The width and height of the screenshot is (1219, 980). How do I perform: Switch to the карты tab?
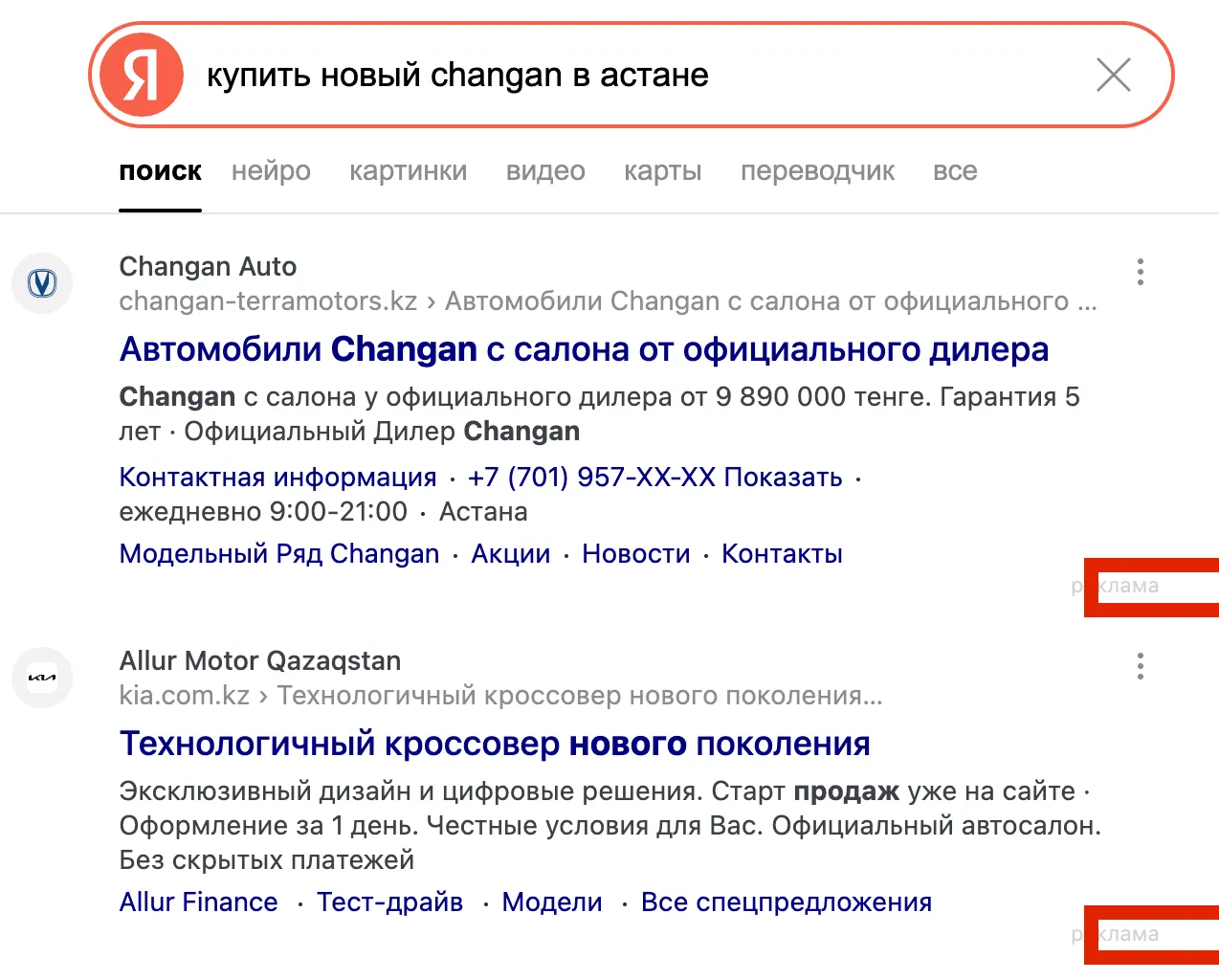pyautogui.click(x=663, y=171)
